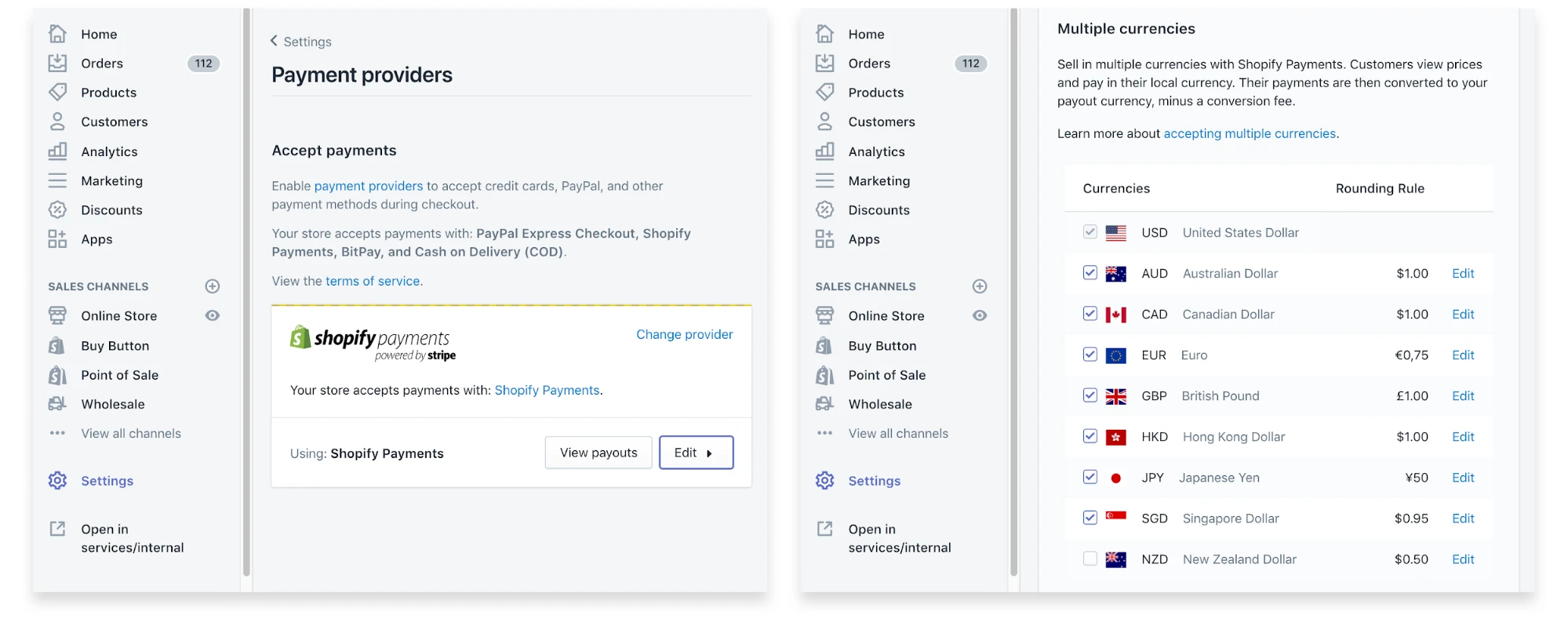Image resolution: width=1568 pixels, height=626 pixels.
Task: Open Products menu item in right window
Action: [875, 93]
